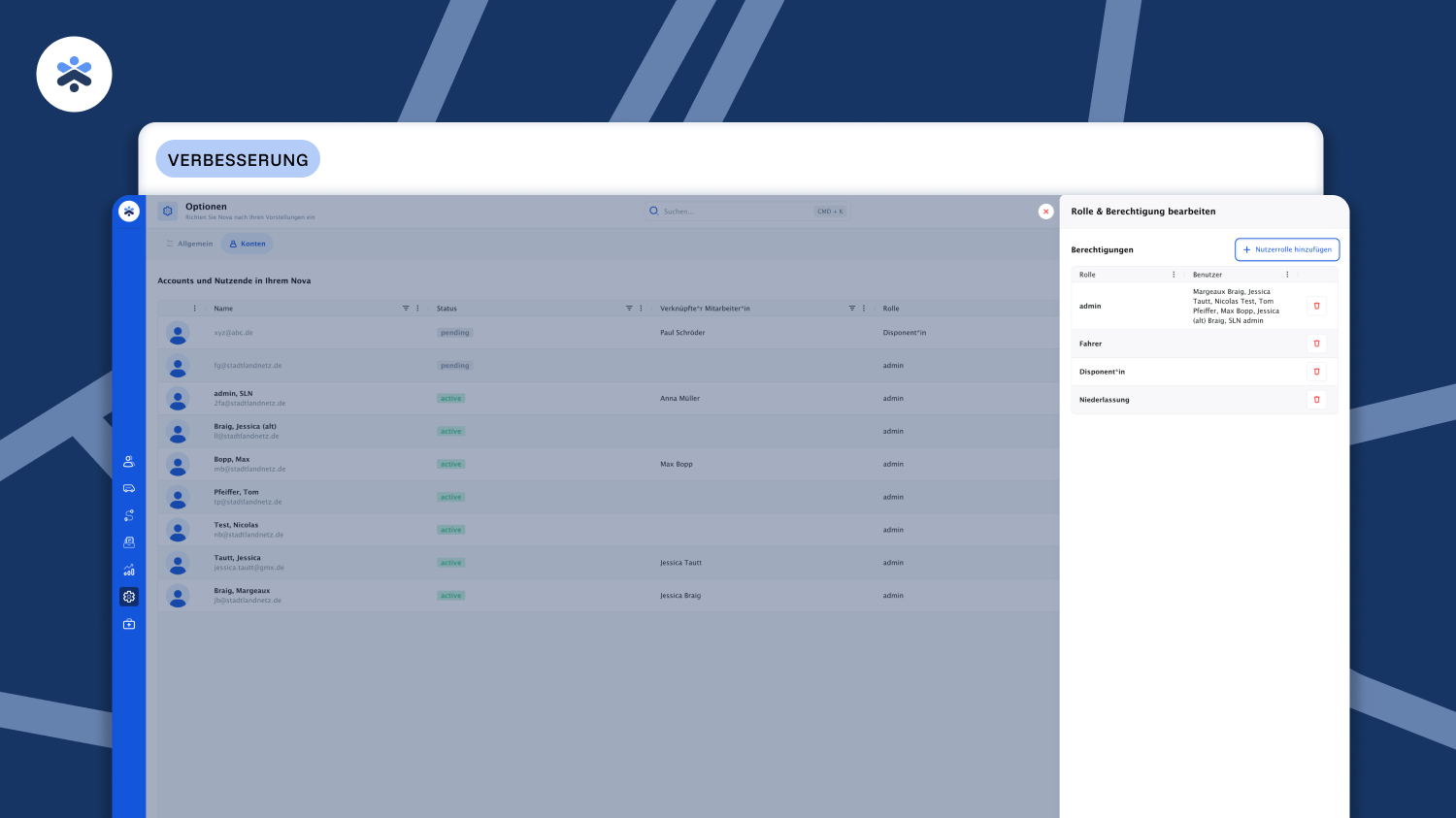Select the Konten tab
This screenshot has width=1456, height=818.
(248, 244)
